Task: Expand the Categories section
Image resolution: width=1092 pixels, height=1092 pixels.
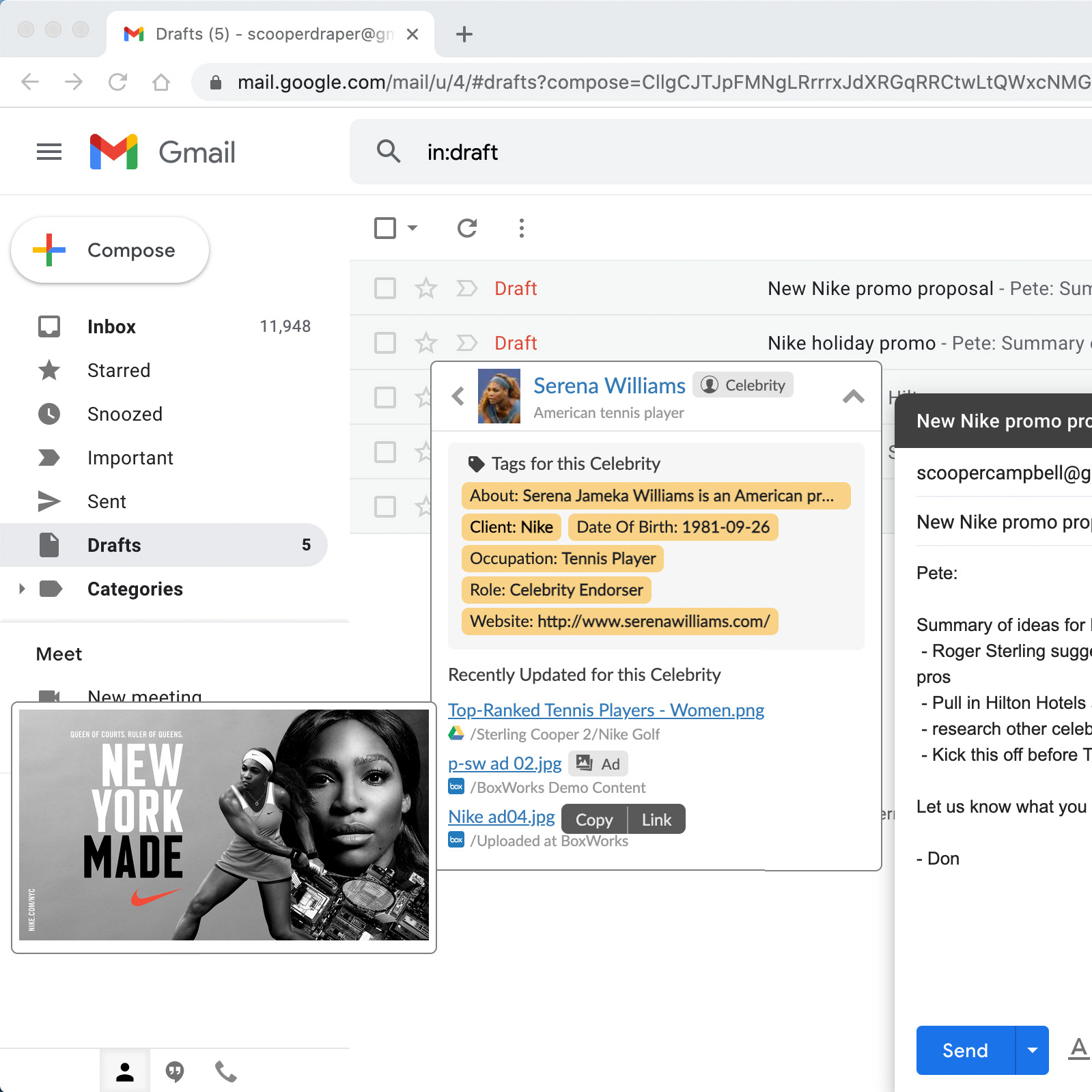Action: coord(22,589)
